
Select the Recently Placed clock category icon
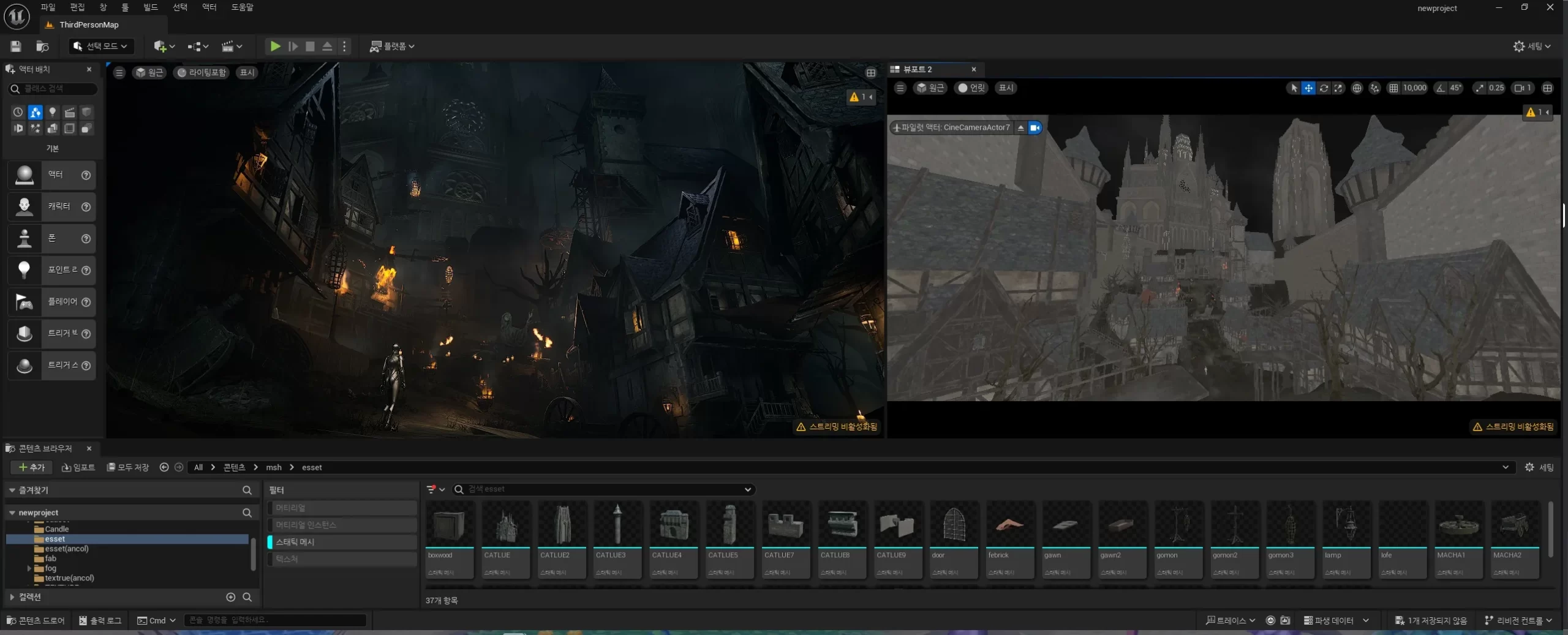[18, 112]
